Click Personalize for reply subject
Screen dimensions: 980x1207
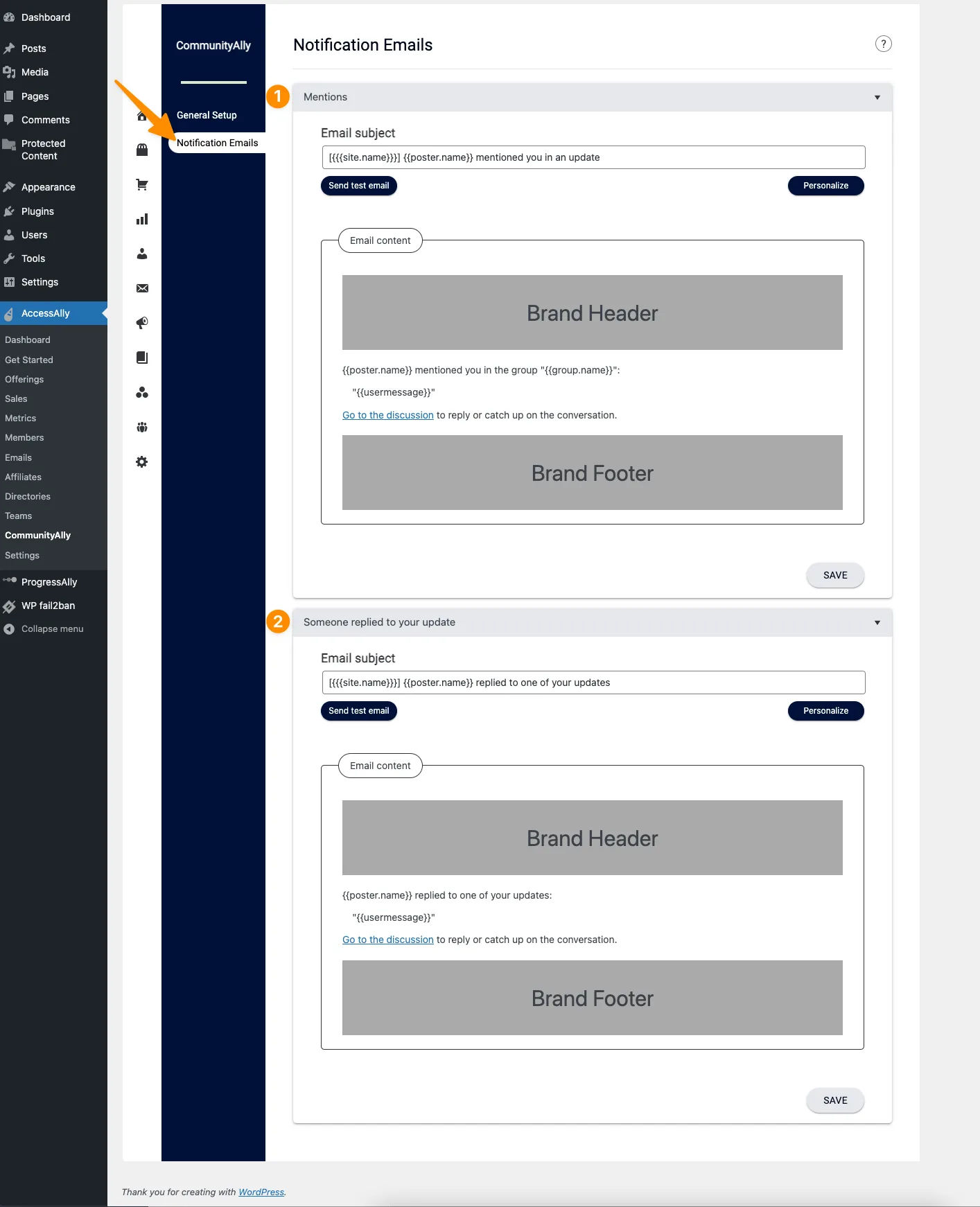point(826,711)
